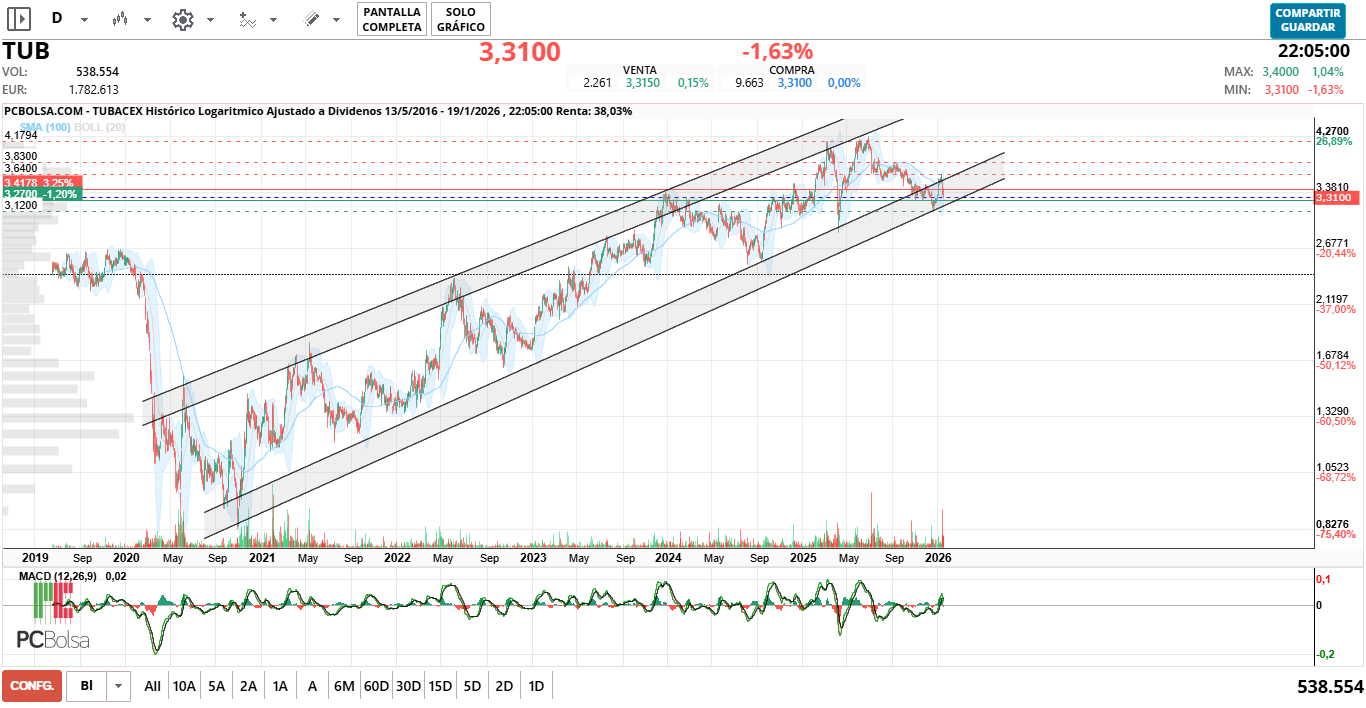This screenshot has width=1366, height=708.
Task: Select the 60D time range
Action: click(376, 686)
